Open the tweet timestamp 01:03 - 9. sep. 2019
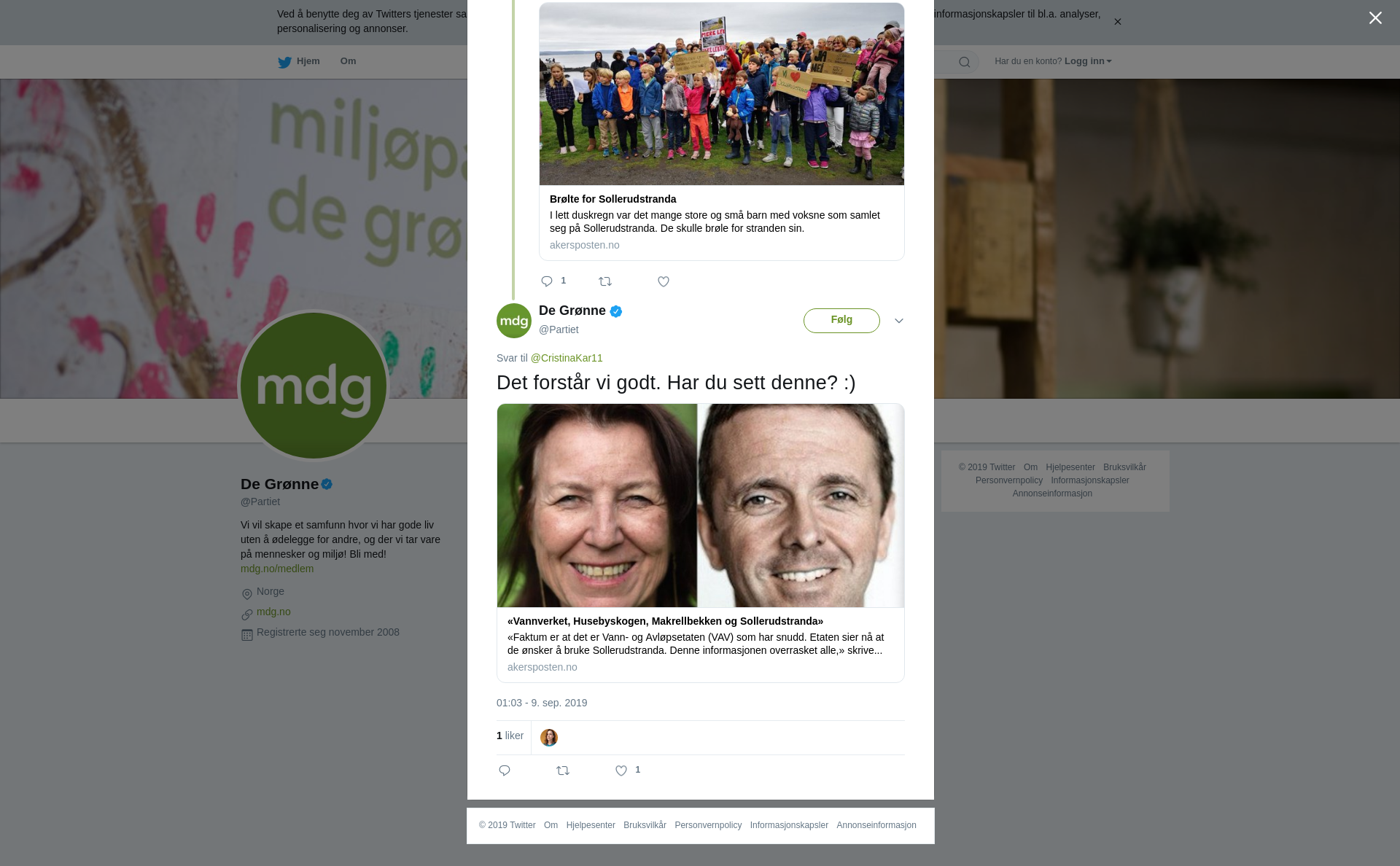The height and width of the screenshot is (866, 1400). 542,703
